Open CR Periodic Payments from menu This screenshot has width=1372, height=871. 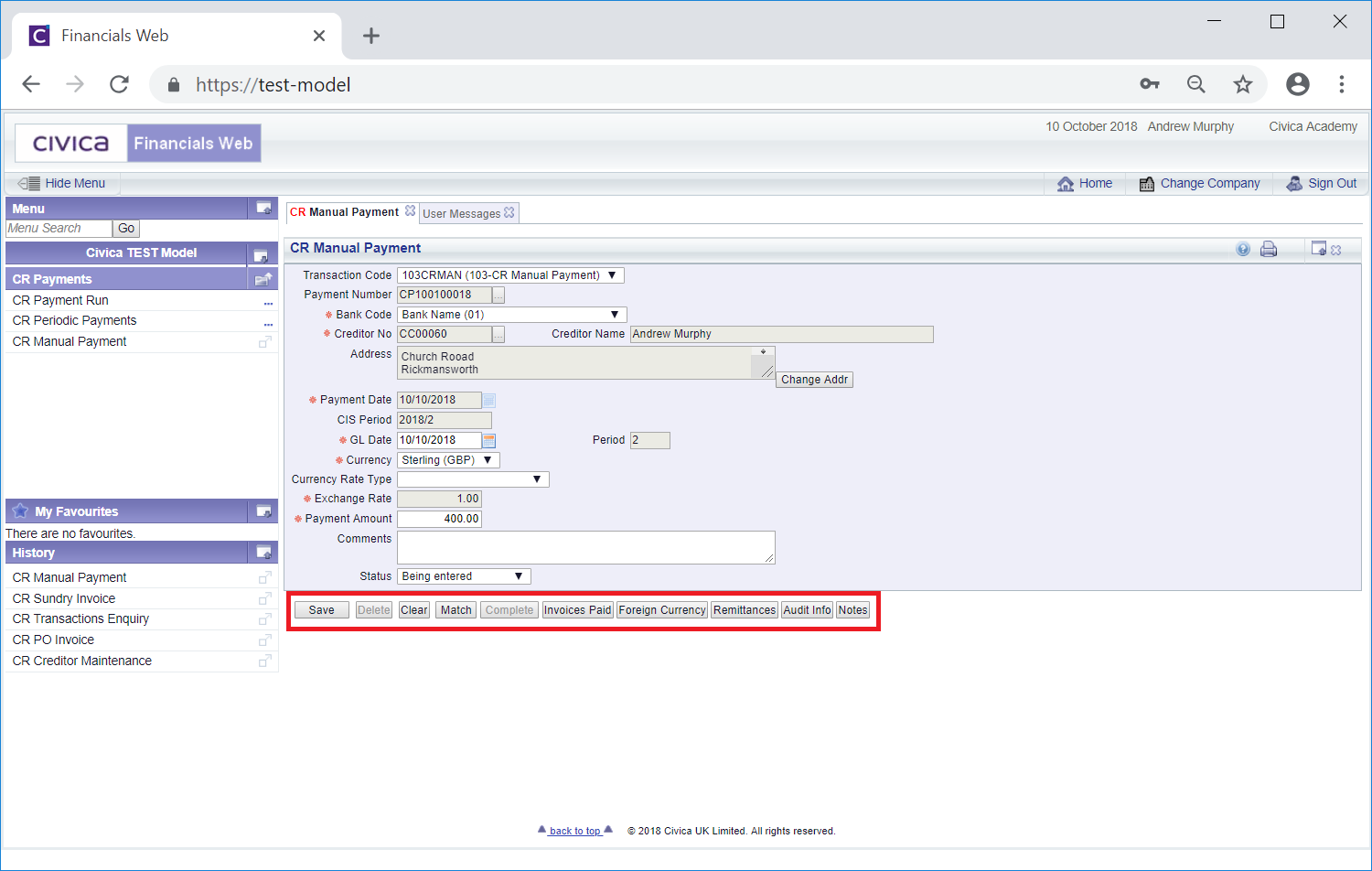pos(74,320)
